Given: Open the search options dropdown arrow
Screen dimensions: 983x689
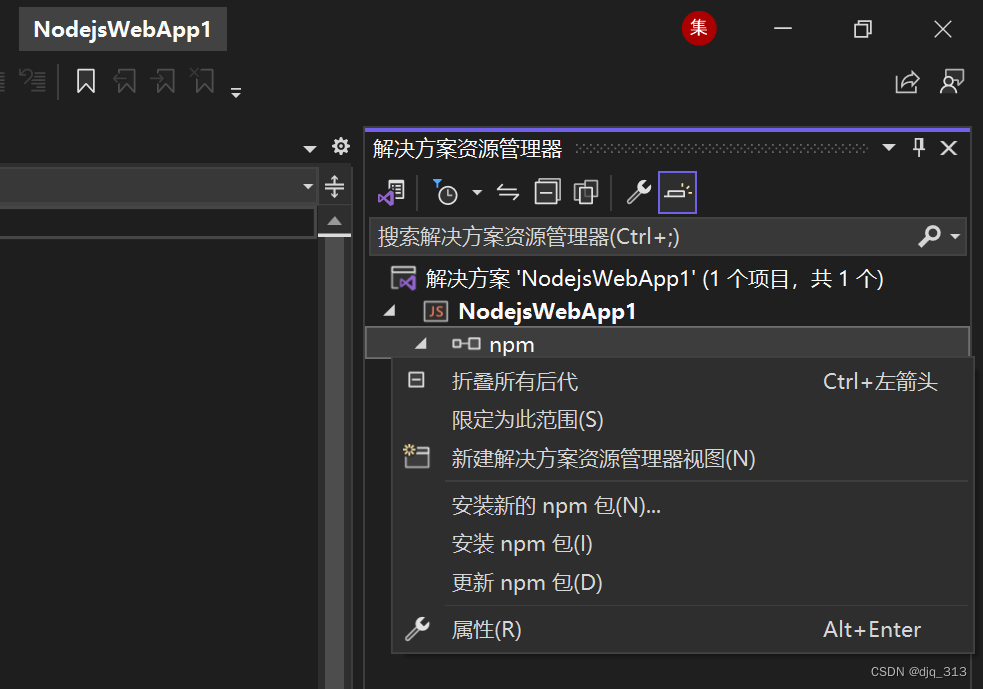Looking at the screenshot, I should 955,236.
